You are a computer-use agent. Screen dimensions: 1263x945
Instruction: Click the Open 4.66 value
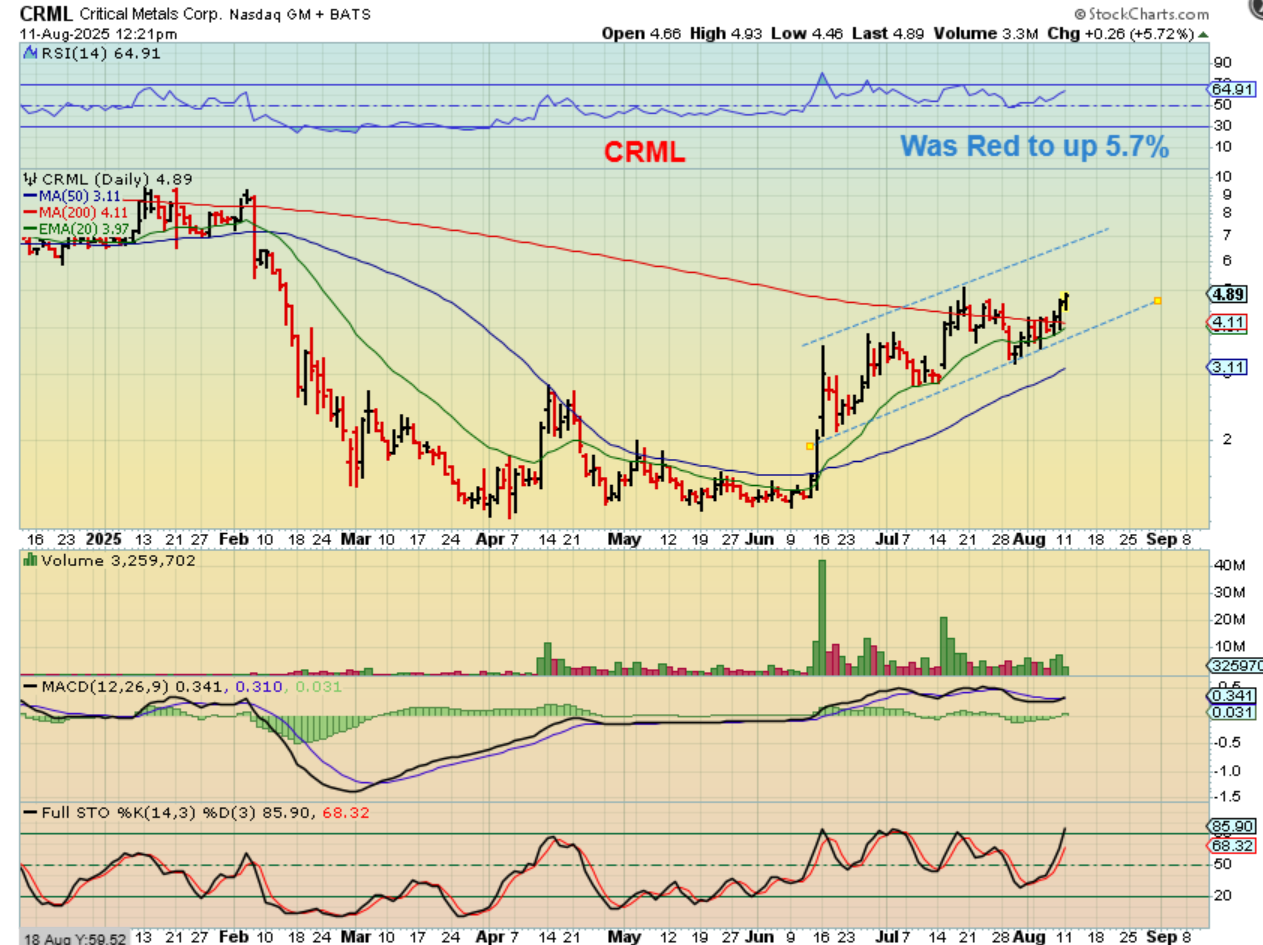coord(640,33)
